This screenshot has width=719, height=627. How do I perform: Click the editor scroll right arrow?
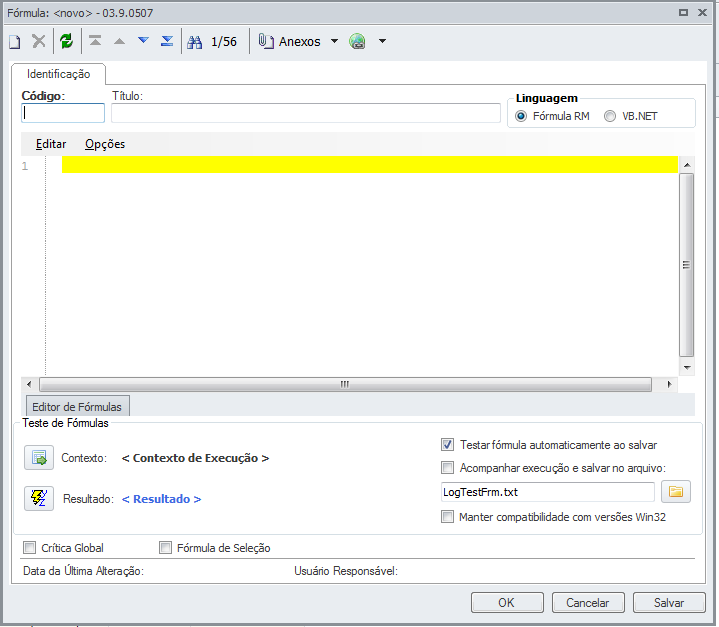669,384
